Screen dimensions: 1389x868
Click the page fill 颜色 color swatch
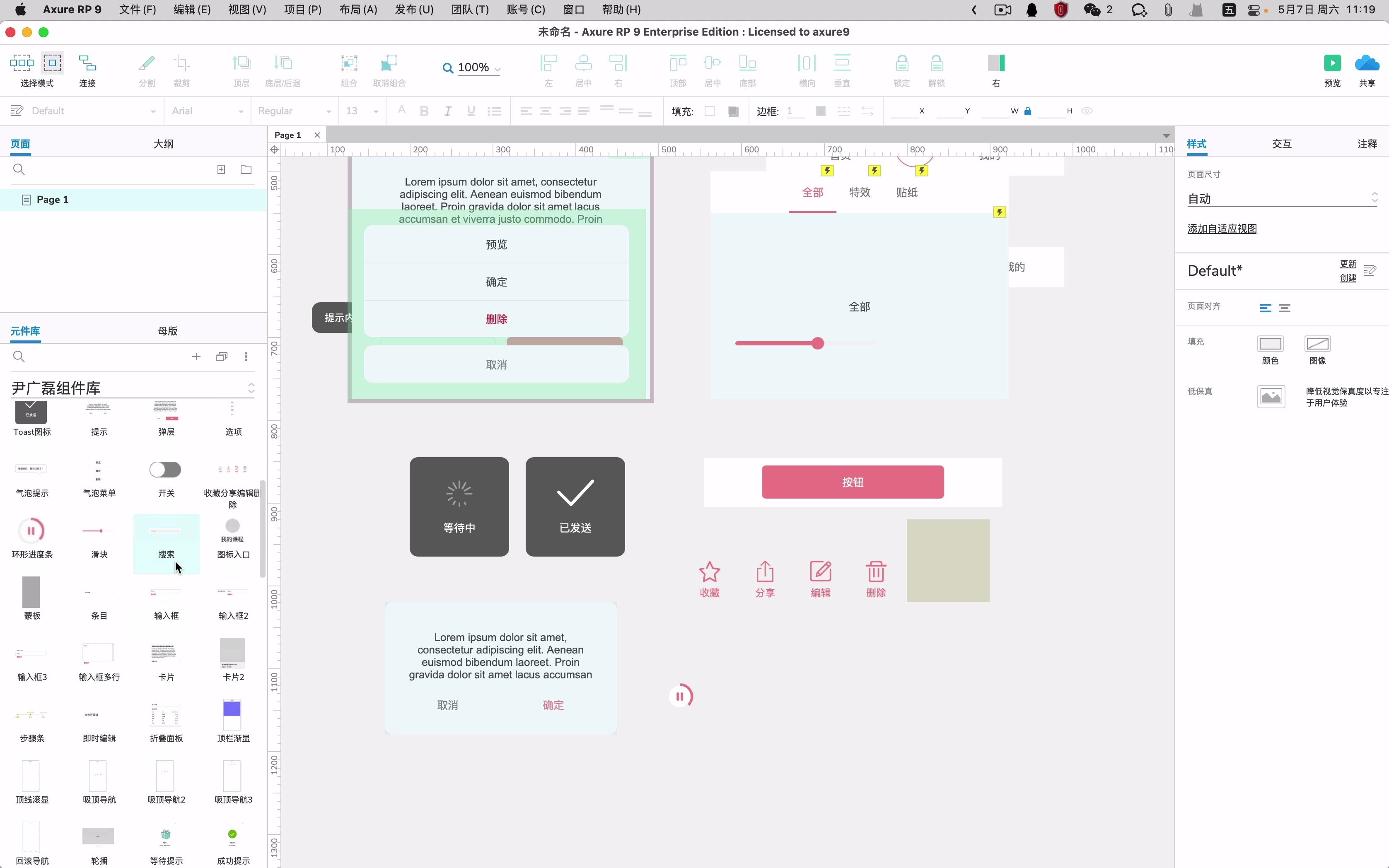pos(1270,345)
